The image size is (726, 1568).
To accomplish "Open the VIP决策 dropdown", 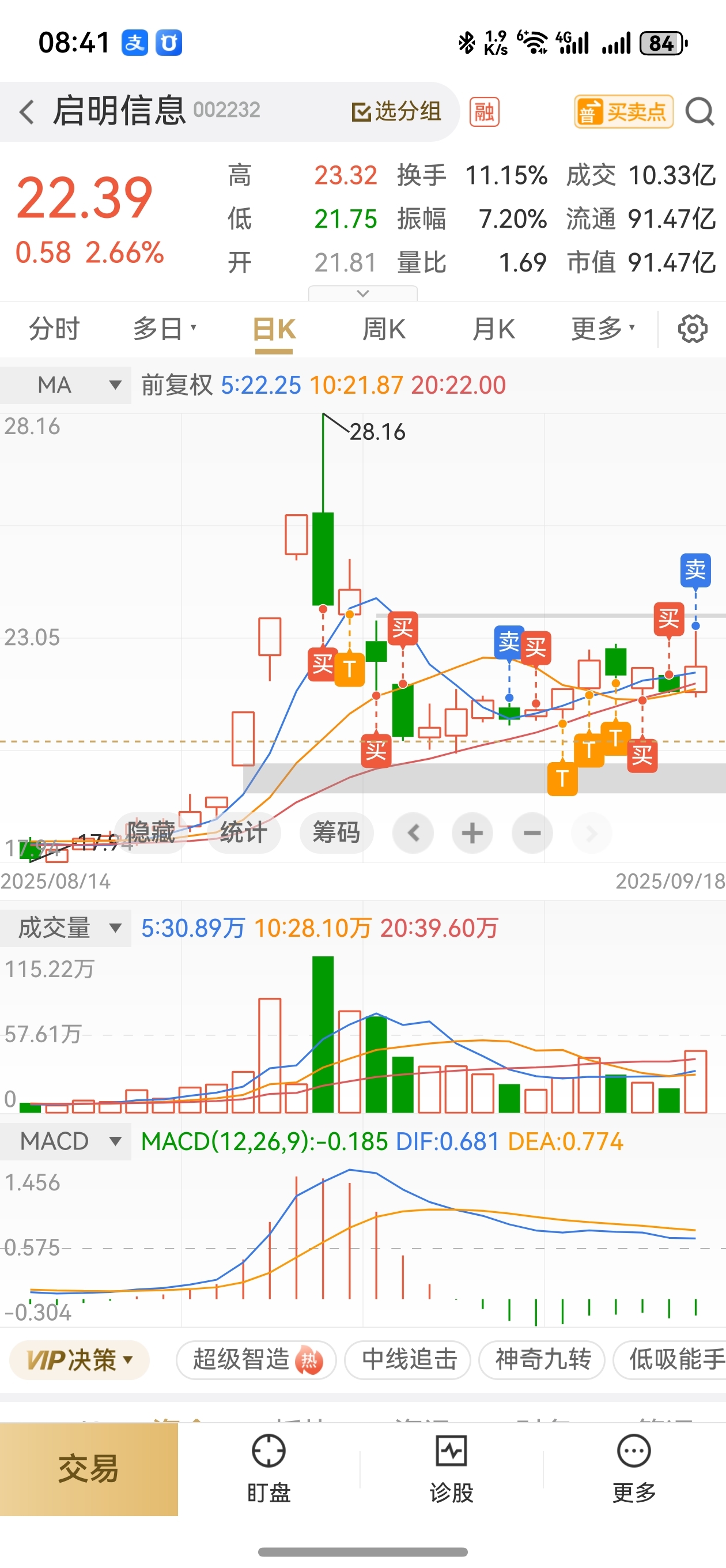I will (80, 1360).
